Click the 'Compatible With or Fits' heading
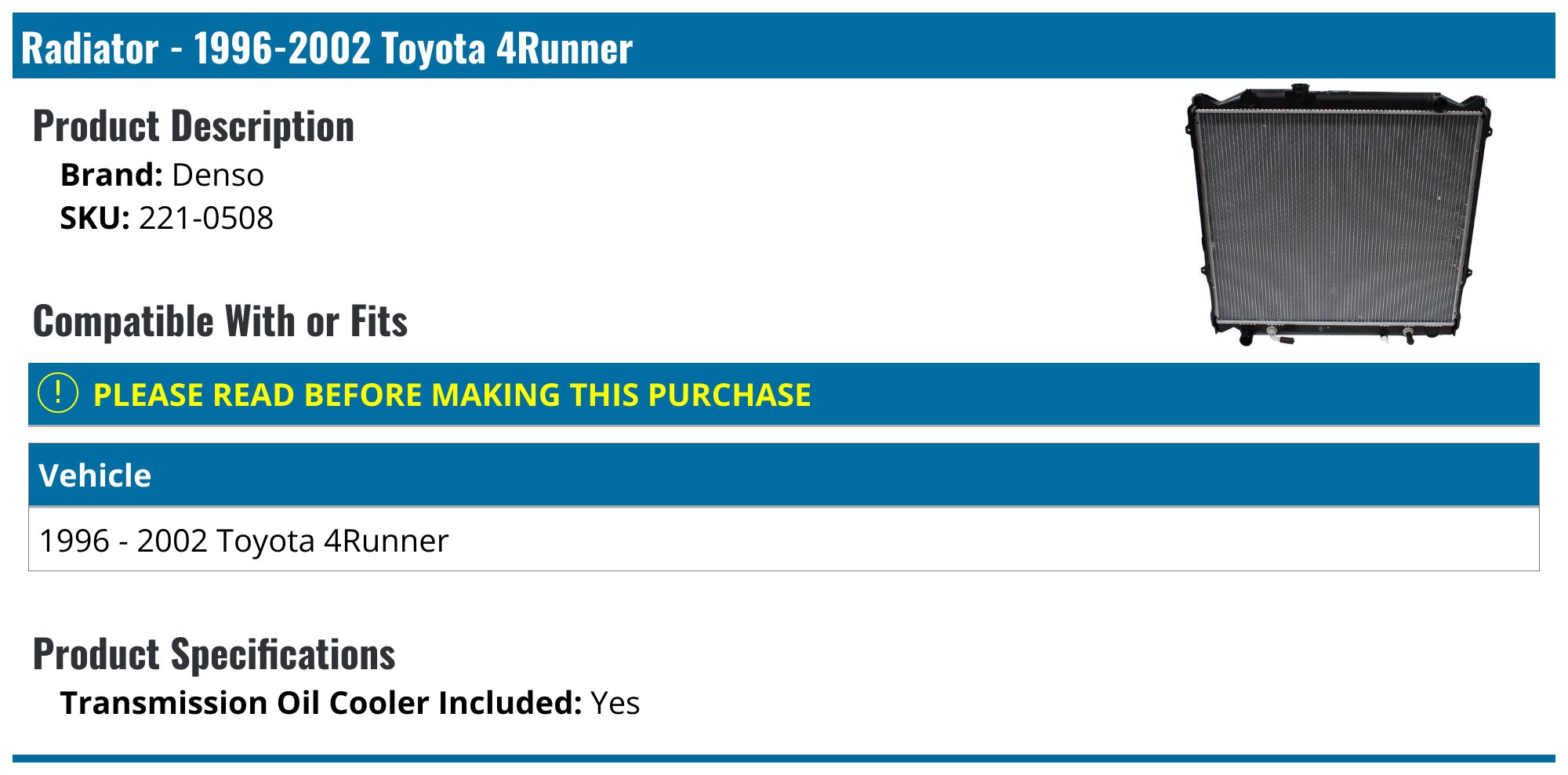The image size is (1568, 775). (220, 321)
